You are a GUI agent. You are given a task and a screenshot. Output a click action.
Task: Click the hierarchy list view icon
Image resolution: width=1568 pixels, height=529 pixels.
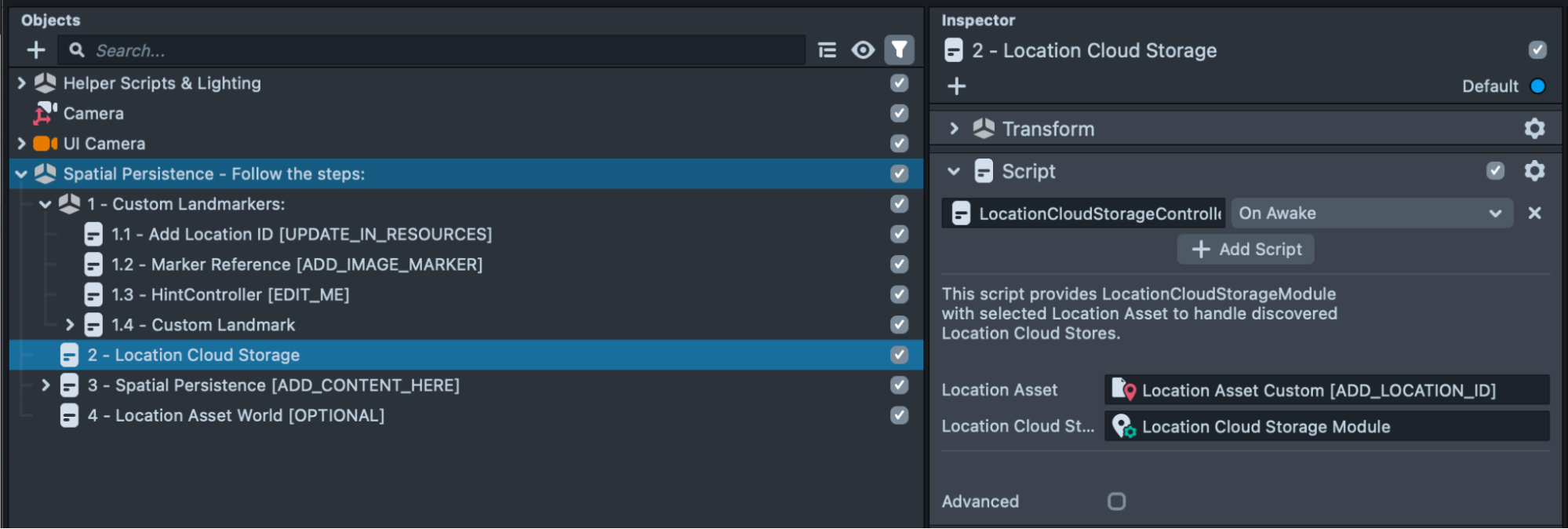[827, 51]
